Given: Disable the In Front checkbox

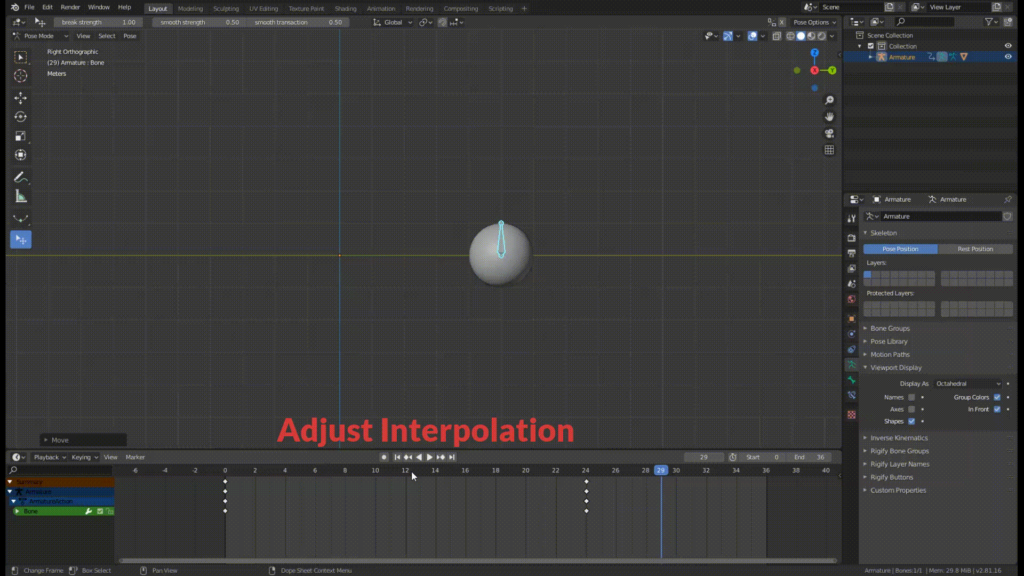Looking at the screenshot, I should (997, 409).
